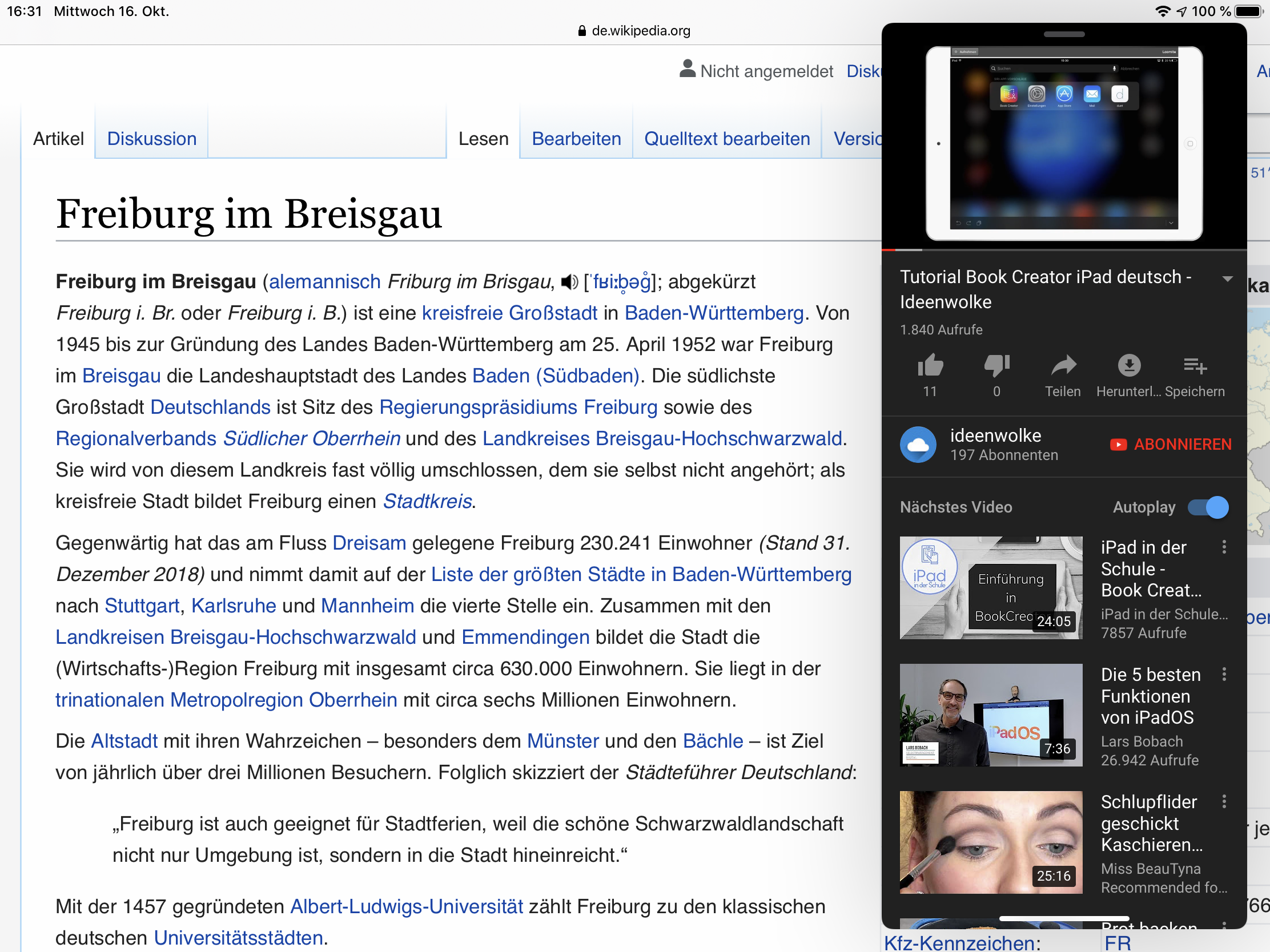Open the Bearbeiten tab
Screen dimensions: 1270x952
[x=576, y=139]
